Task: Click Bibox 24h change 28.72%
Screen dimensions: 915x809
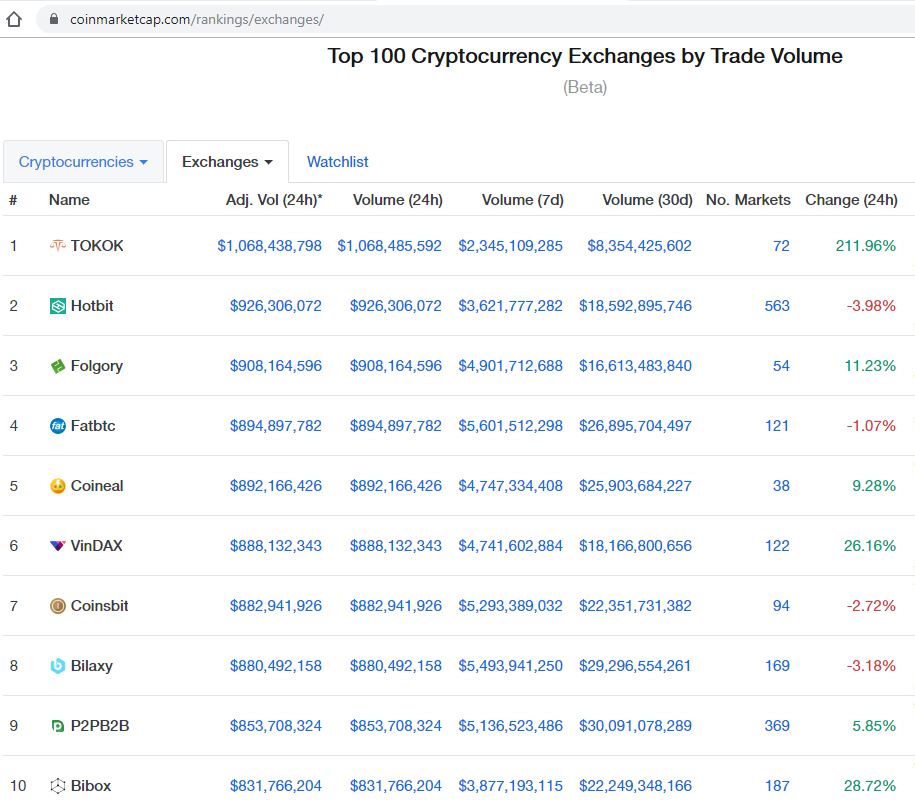Action: point(869,786)
